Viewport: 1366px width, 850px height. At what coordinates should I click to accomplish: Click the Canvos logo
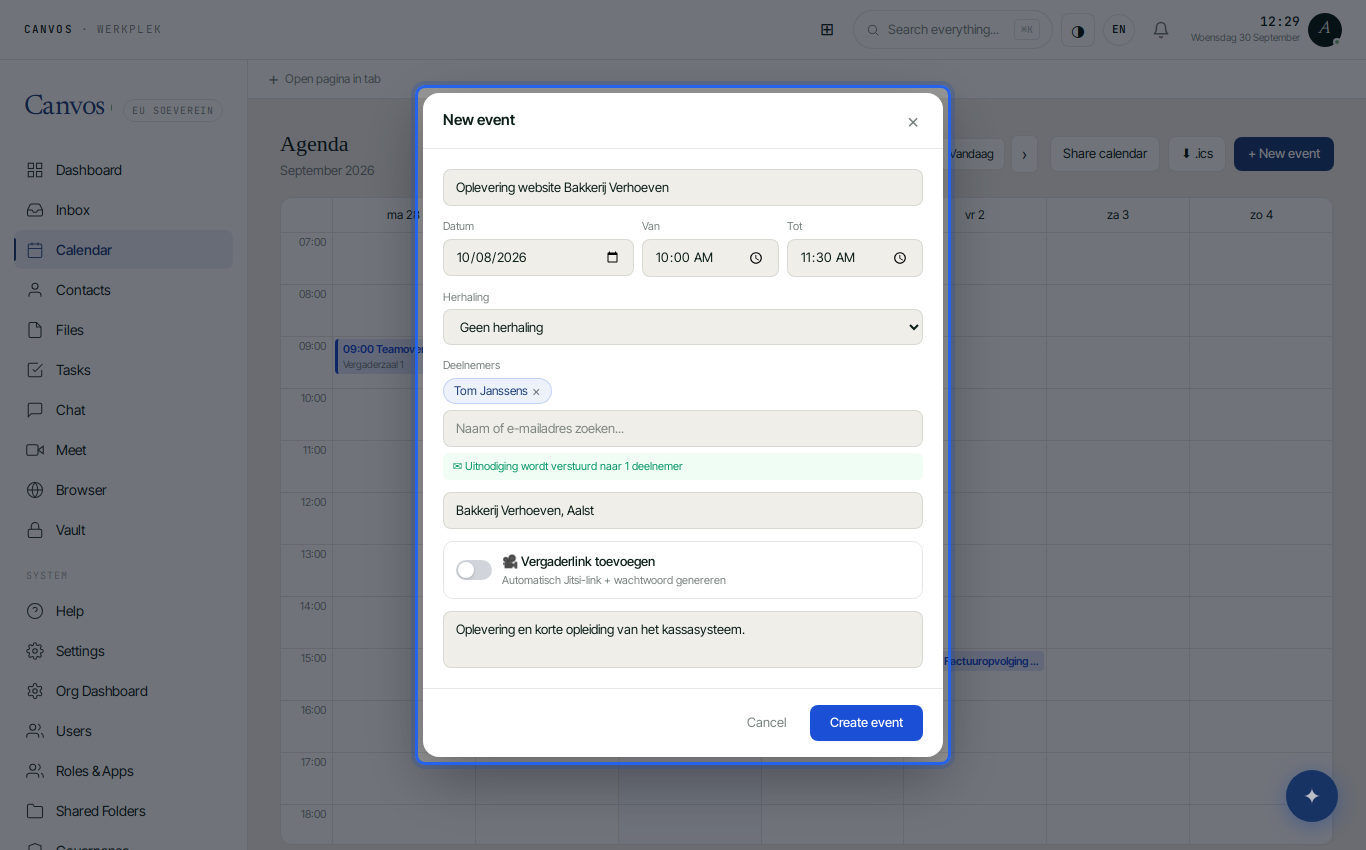[x=65, y=105]
